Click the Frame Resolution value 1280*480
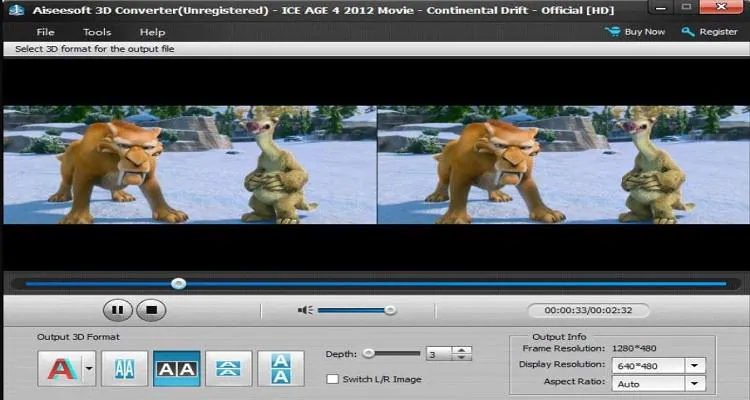Viewport: 750px width, 400px height. pyautogui.click(x=634, y=348)
